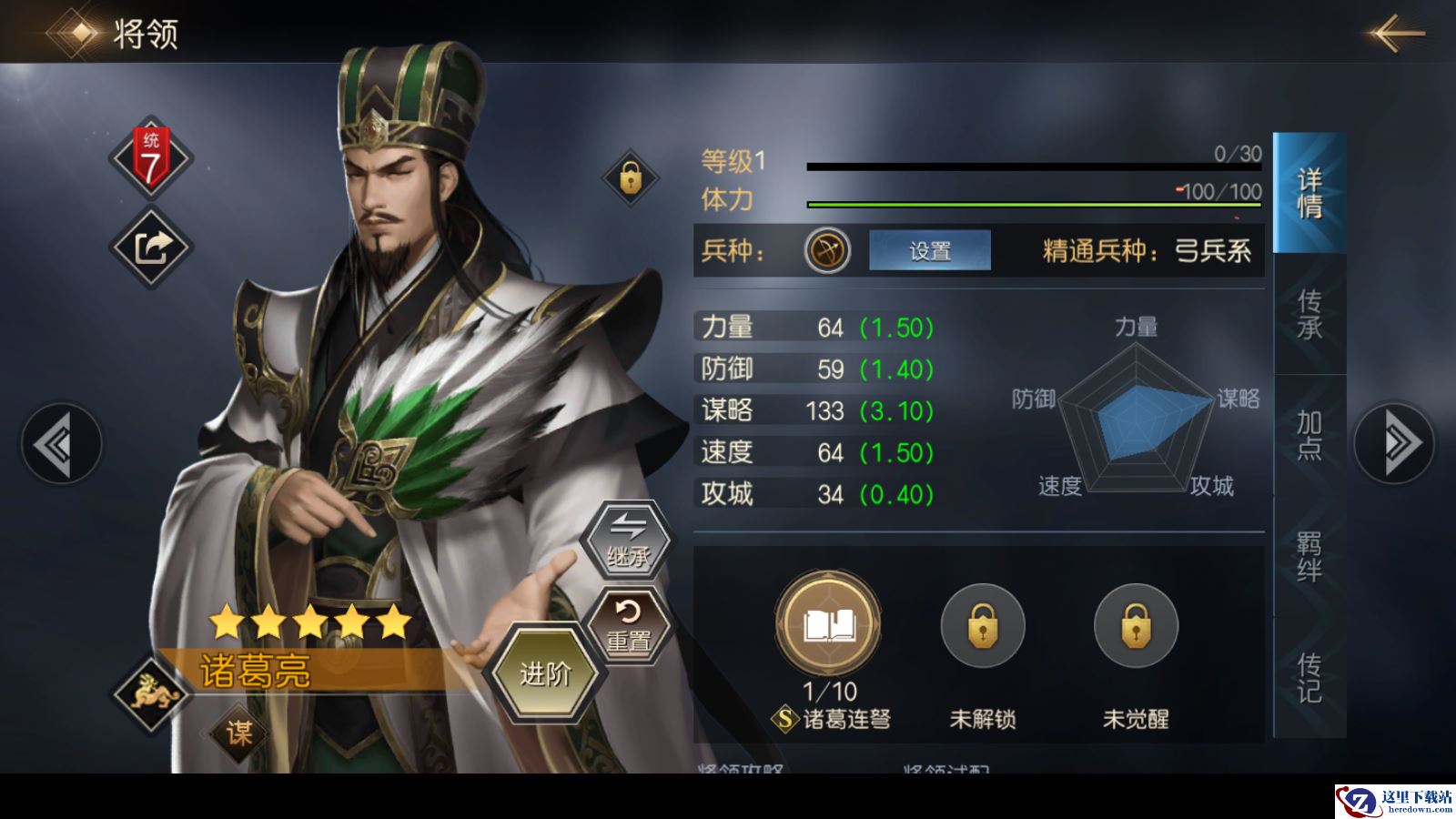Open the golden dragon emblem icon
The width and height of the screenshot is (1456, 819).
pos(151,695)
